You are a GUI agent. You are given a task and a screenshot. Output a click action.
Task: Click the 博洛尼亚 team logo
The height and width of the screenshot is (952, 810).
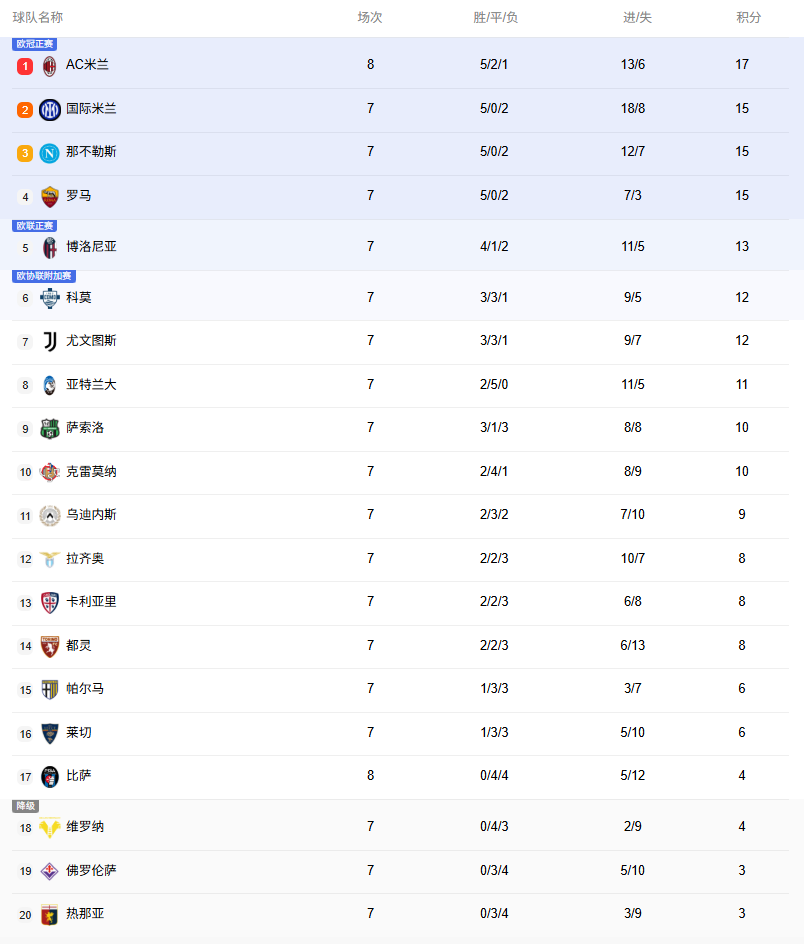(x=50, y=247)
